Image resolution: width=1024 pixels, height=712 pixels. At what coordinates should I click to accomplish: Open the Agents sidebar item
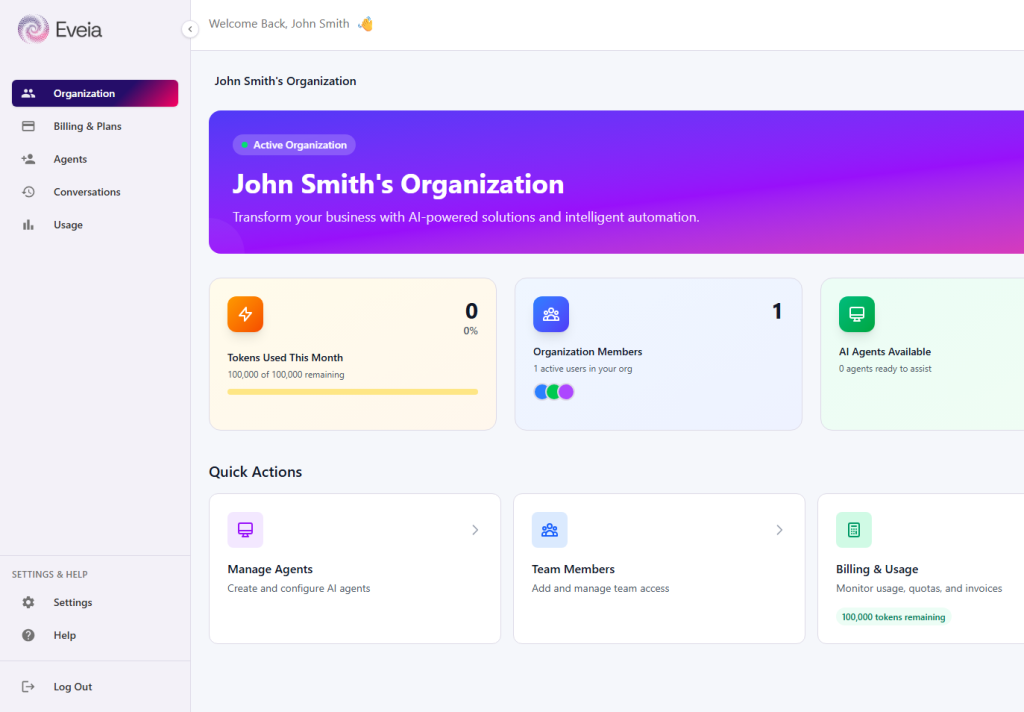pos(70,160)
